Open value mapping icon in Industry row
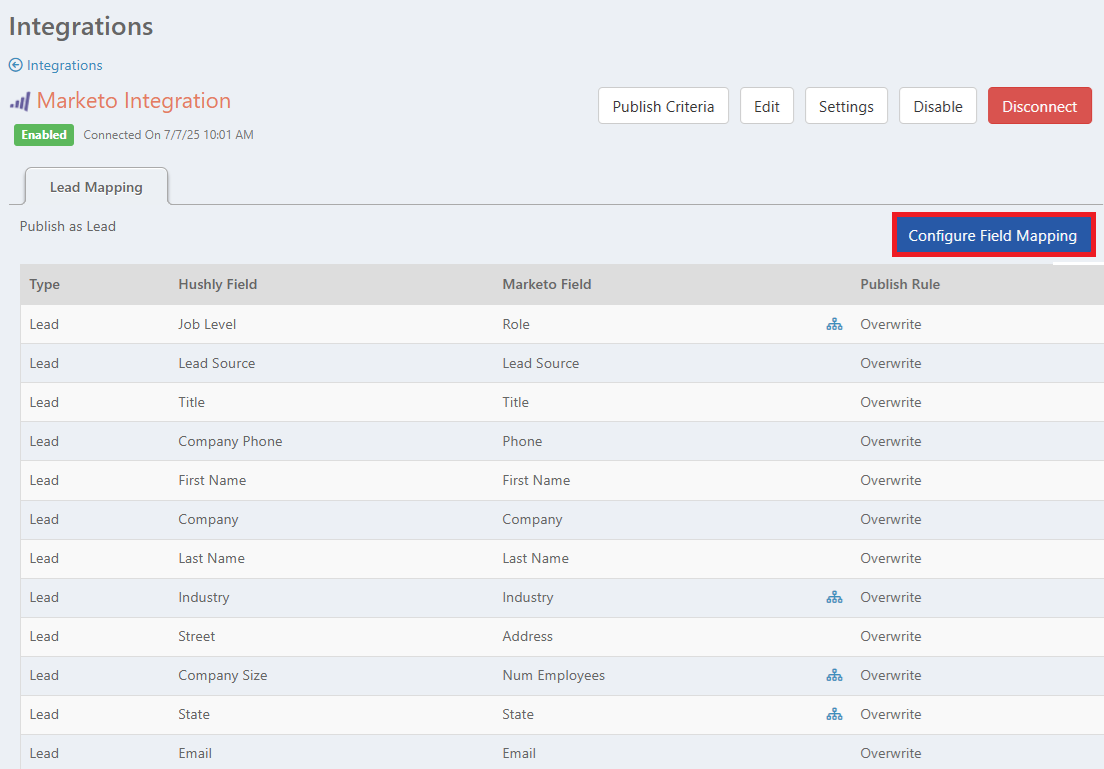Viewport: 1104px width, 769px height. click(834, 598)
